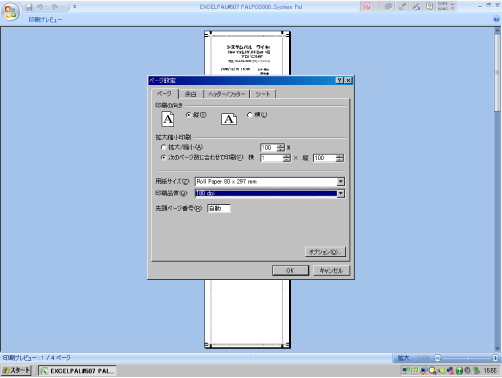Switch to the シート tab
The height and width of the screenshot is (378, 502).
click(x=263, y=94)
